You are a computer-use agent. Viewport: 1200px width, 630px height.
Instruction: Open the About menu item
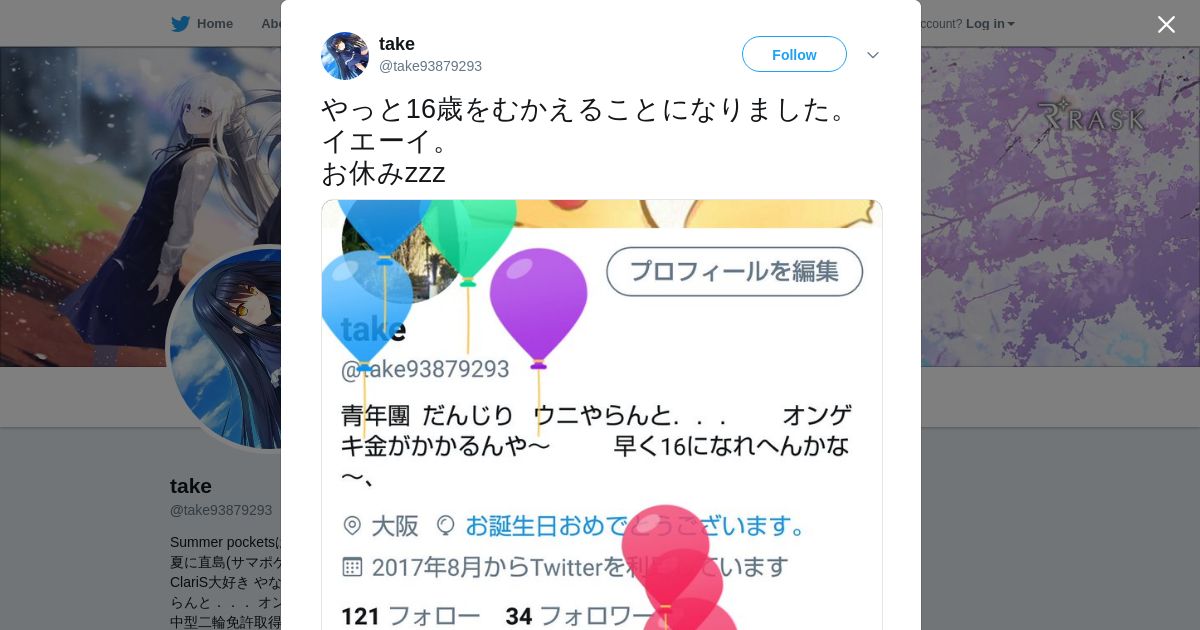click(x=270, y=24)
